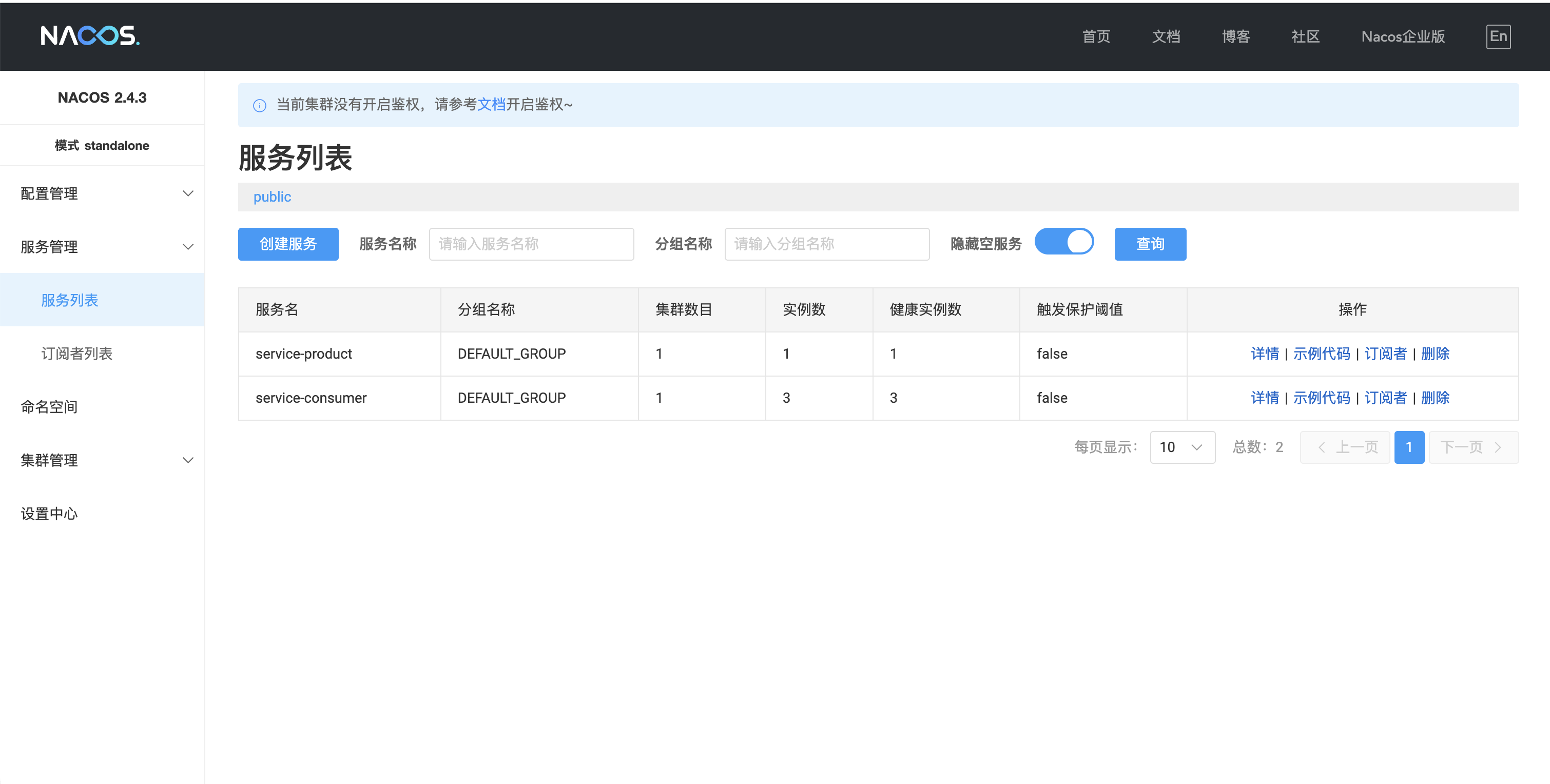The width and height of the screenshot is (1550, 784).
Task: Click the info icon in the alert banner
Action: coord(259,106)
